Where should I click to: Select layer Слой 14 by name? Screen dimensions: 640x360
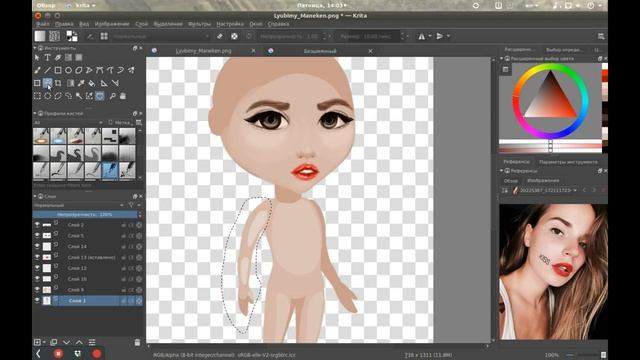tap(77, 247)
